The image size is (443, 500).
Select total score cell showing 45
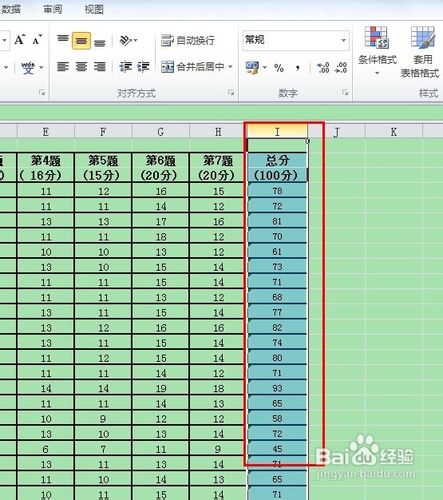point(277,449)
